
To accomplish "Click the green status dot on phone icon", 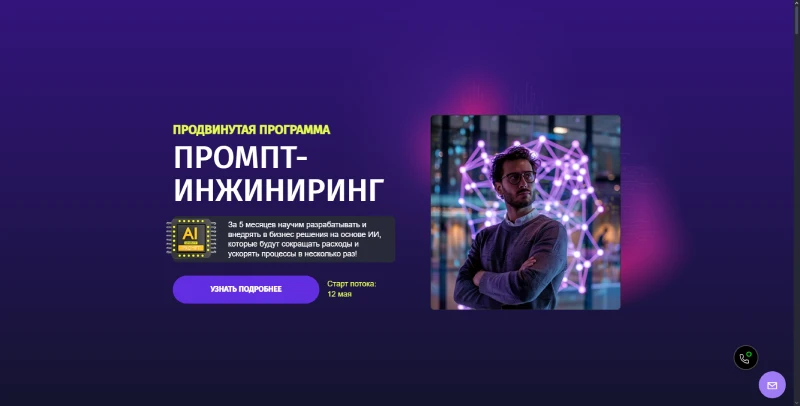I will [749, 354].
